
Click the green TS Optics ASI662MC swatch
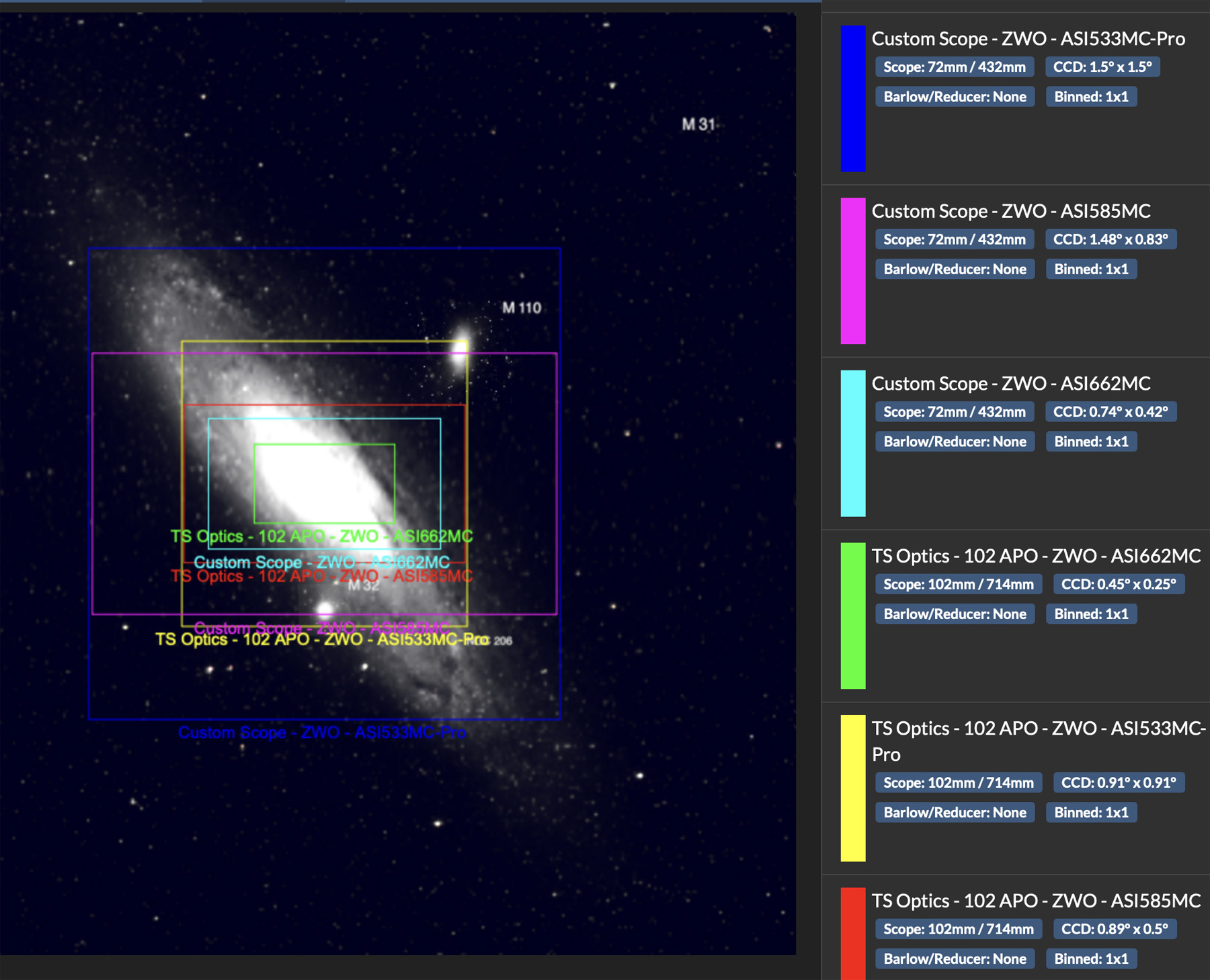852,616
